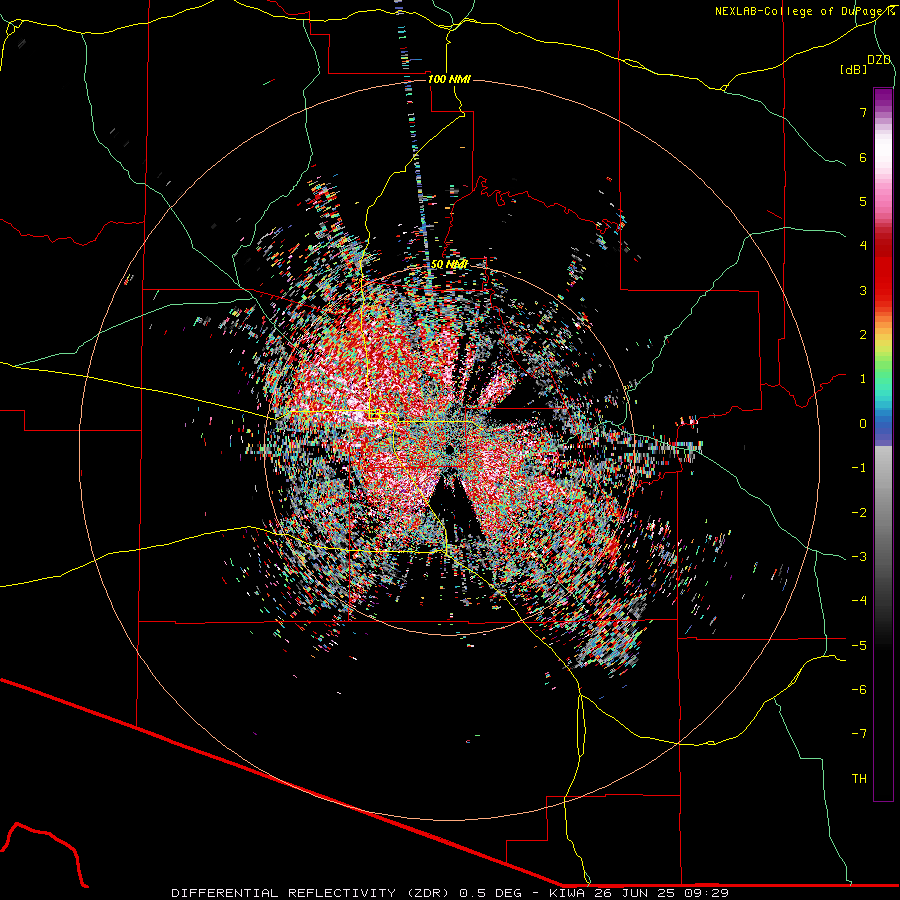Click the 2 dB scale value

(863, 335)
